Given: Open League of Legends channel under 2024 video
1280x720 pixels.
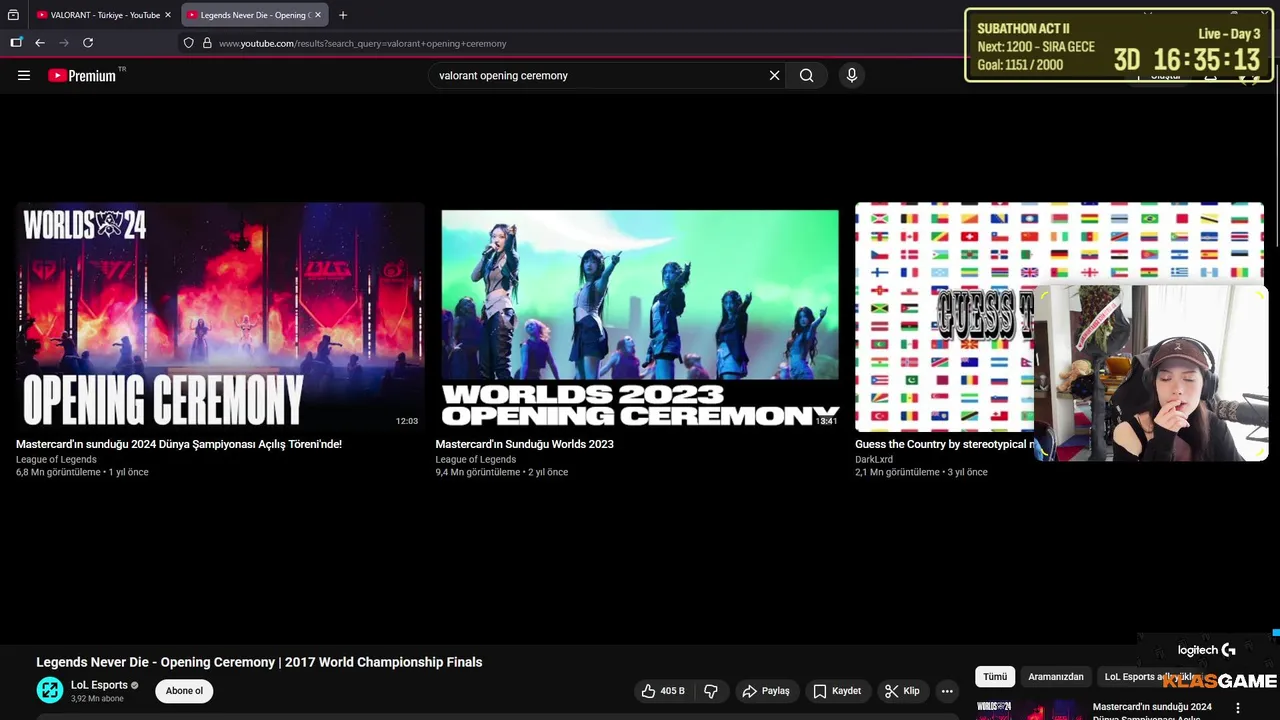Looking at the screenshot, I should 56,460.
